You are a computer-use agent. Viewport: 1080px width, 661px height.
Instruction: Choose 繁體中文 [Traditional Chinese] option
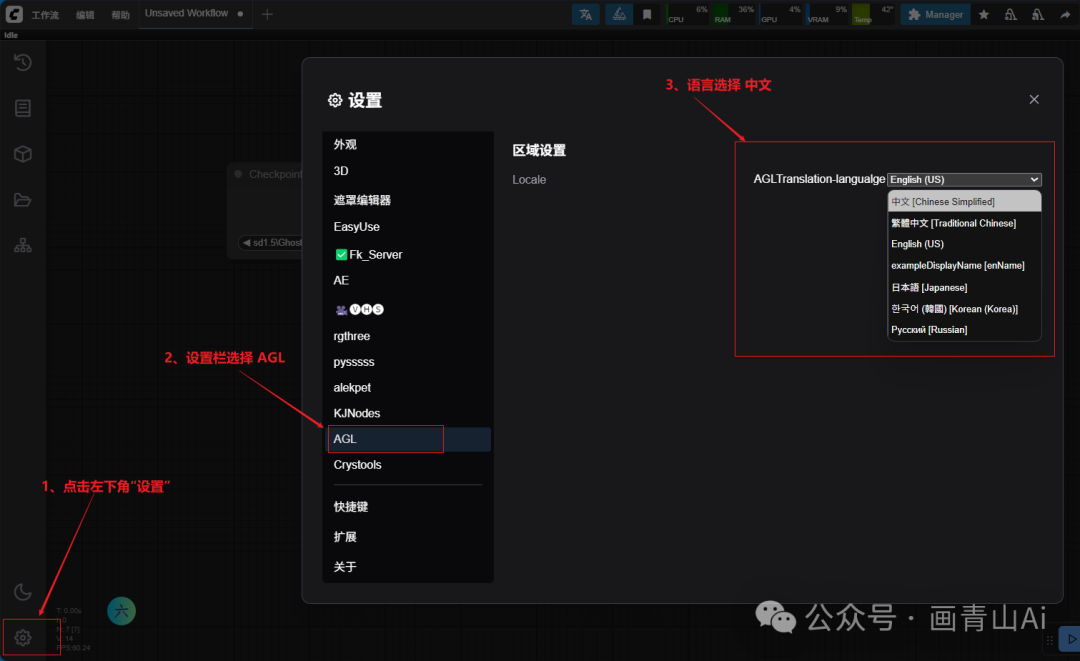pyautogui.click(x=964, y=223)
